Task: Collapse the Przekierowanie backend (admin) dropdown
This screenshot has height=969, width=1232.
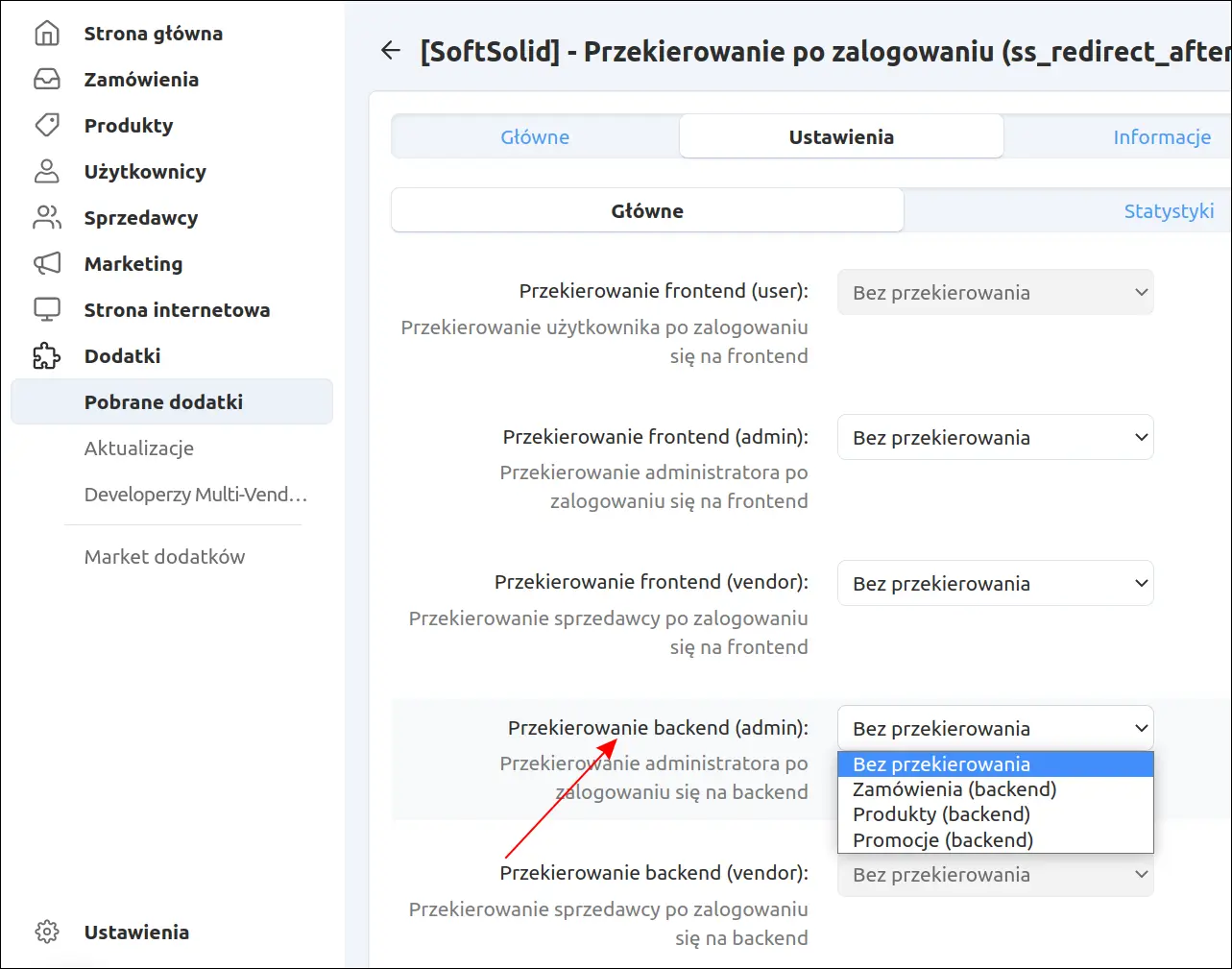Action: click(x=996, y=729)
